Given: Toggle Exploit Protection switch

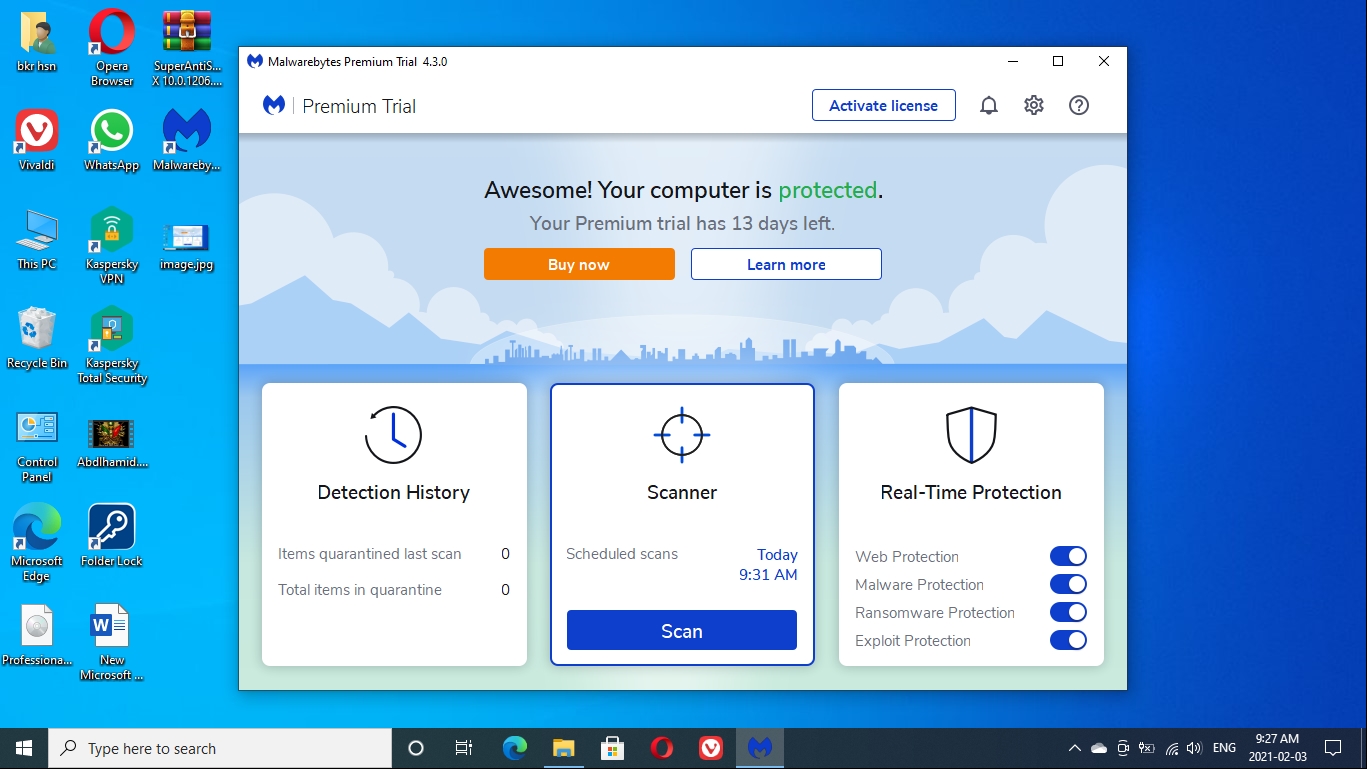Looking at the screenshot, I should [x=1068, y=640].
